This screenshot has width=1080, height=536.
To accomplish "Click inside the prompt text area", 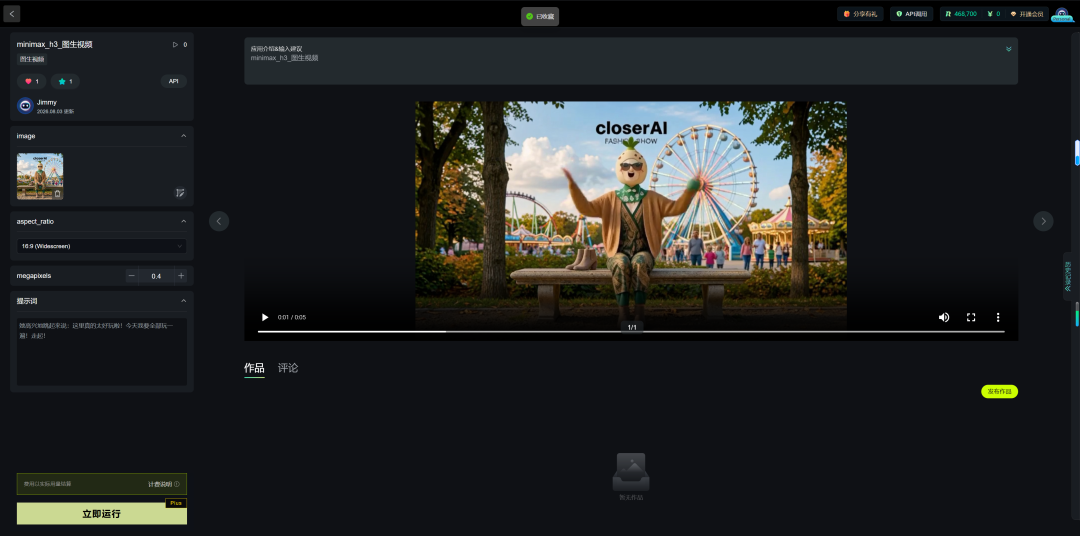I will 102,351.
